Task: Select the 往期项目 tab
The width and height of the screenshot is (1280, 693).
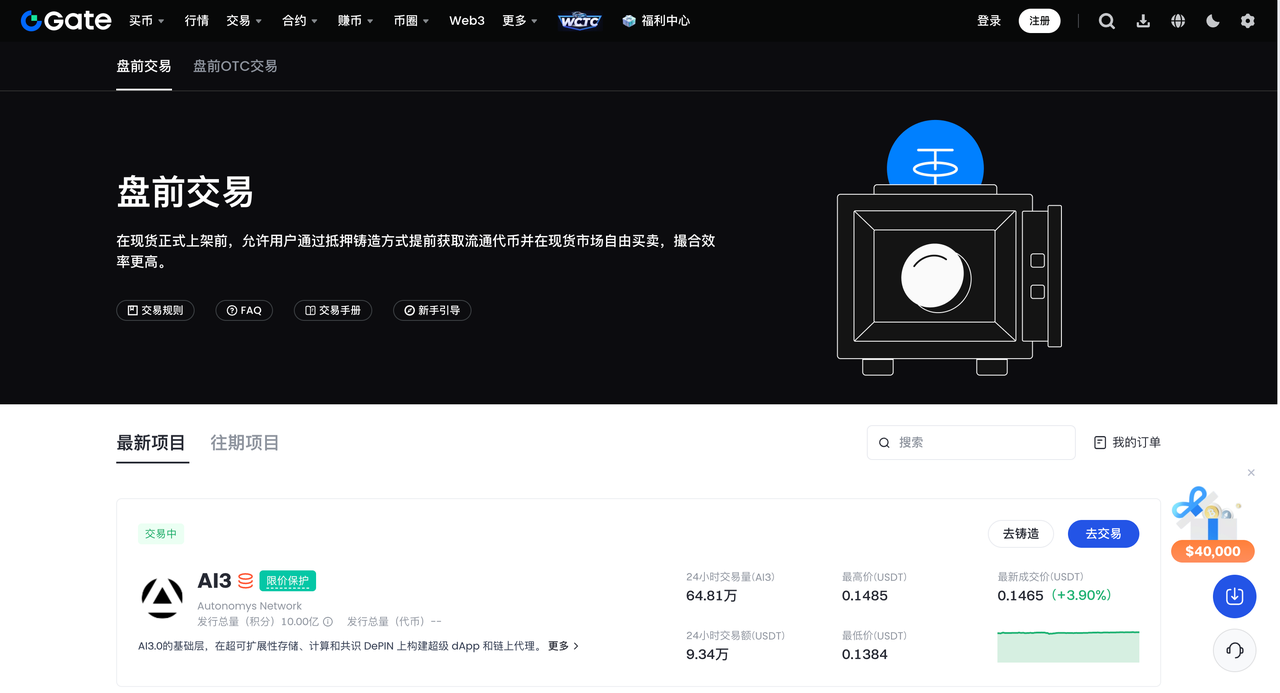Action: pos(244,443)
